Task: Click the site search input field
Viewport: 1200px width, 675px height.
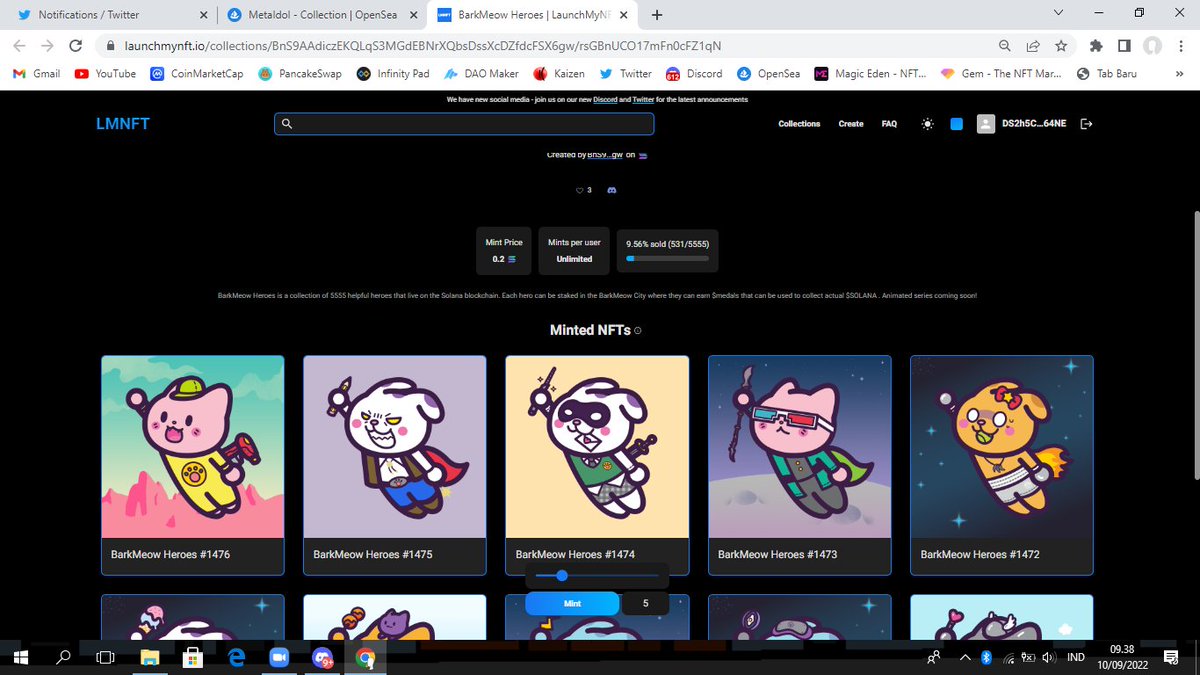Action: [x=464, y=124]
